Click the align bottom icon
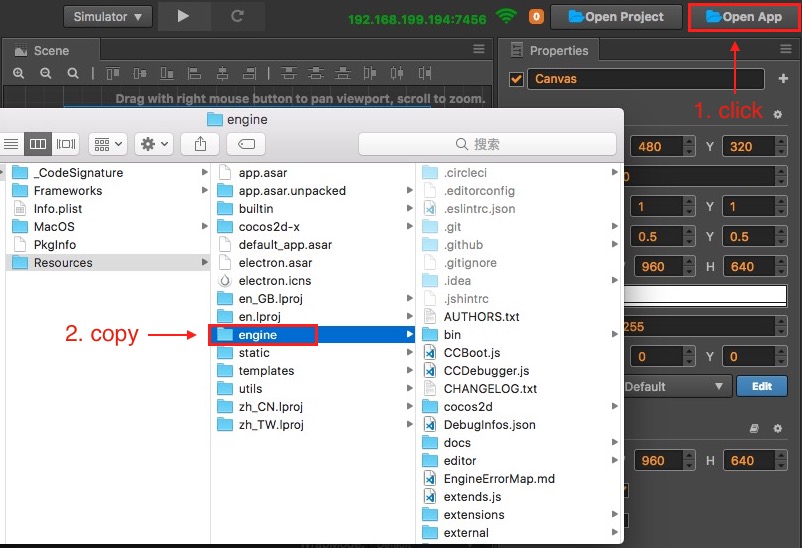The height and width of the screenshot is (548, 802). tap(167, 74)
